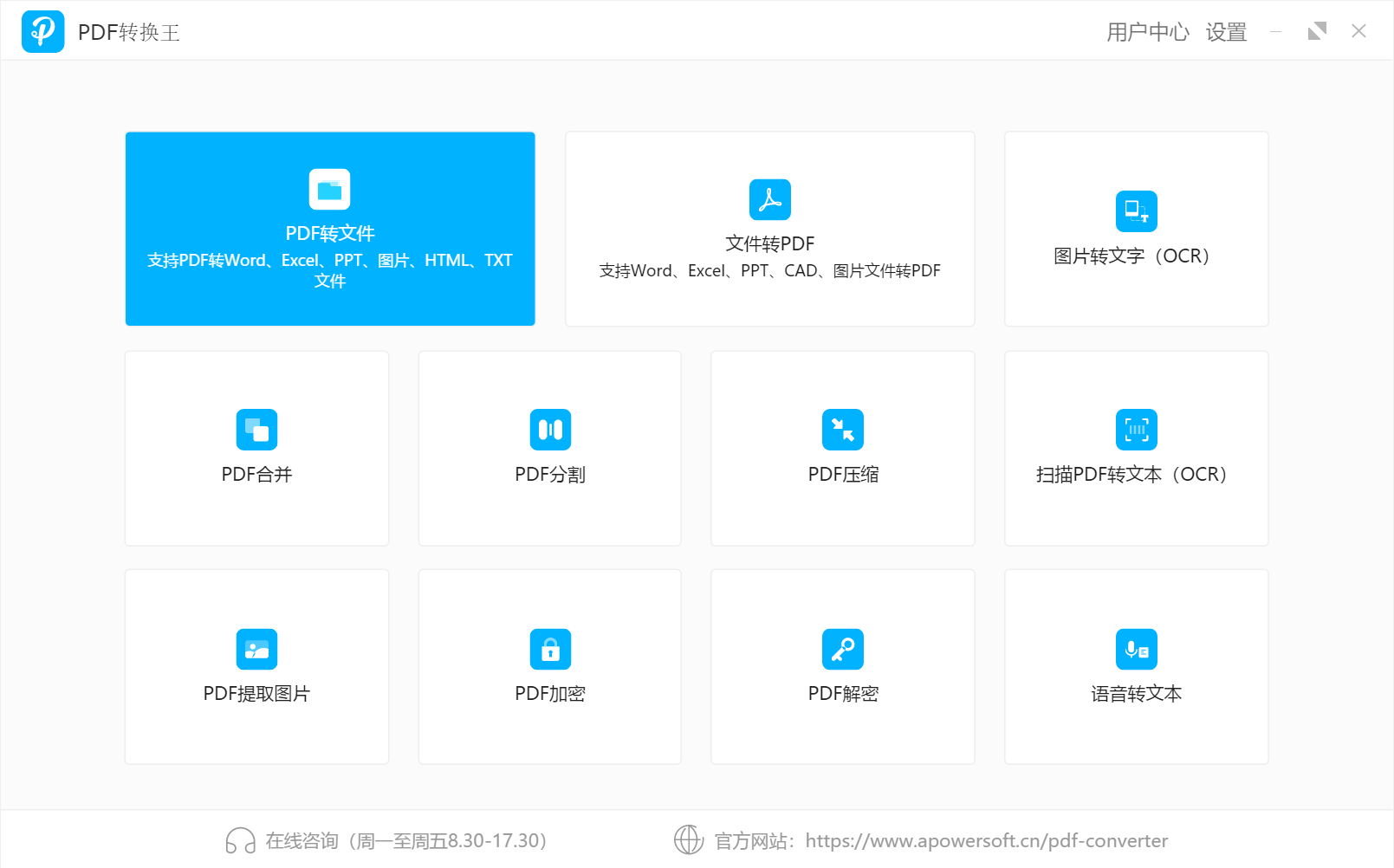Screen dimensions: 1394x868
Task: Click the 语音转文本 microphone icon
Action: click(x=1136, y=649)
